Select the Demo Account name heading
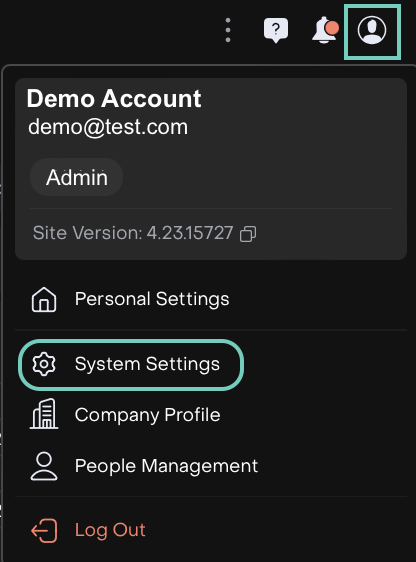This screenshot has width=416, height=562. click(114, 99)
